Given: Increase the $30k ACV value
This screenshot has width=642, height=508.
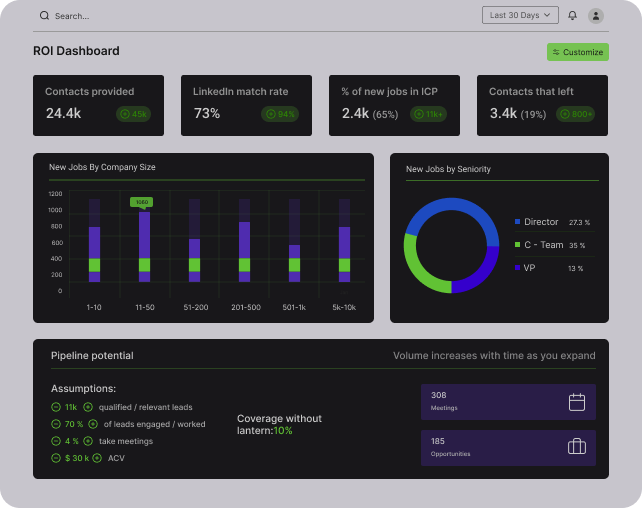Looking at the screenshot, I should pyautogui.click(x=97, y=458).
